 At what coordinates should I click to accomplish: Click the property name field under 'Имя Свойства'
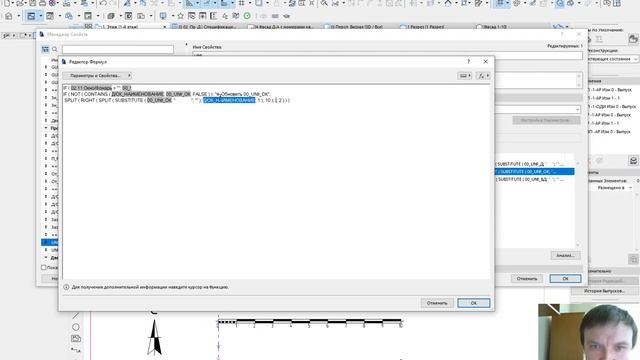pyautogui.click(x=387, y=55)
